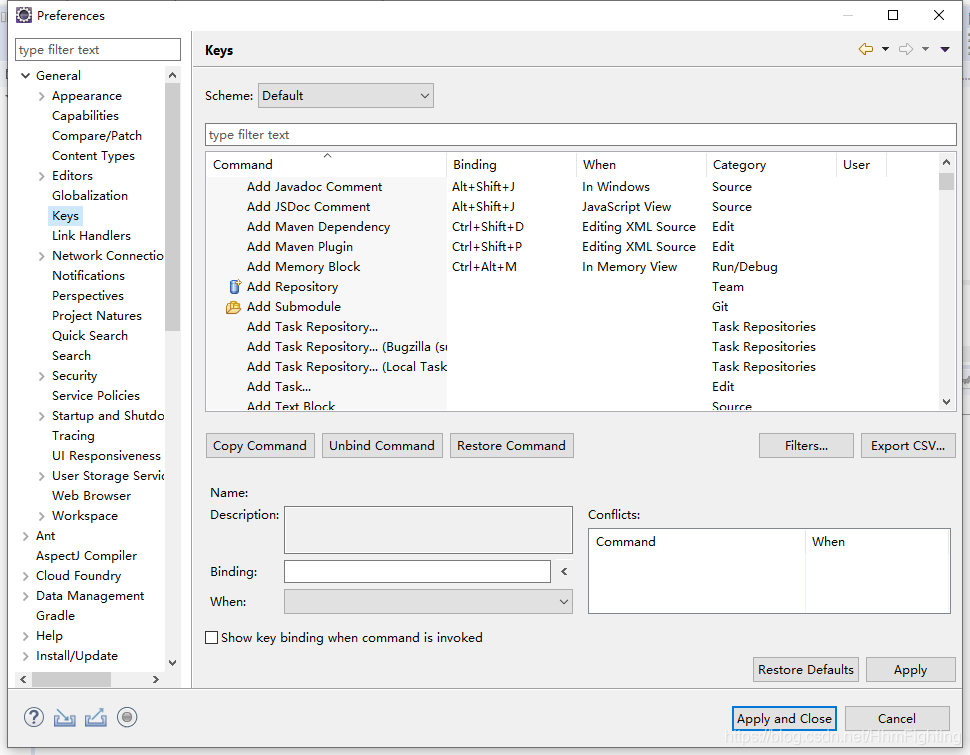The width and height of the screenshot is (970, 755).
Task: Click the Unbind Command button
Action: (382, 446)
